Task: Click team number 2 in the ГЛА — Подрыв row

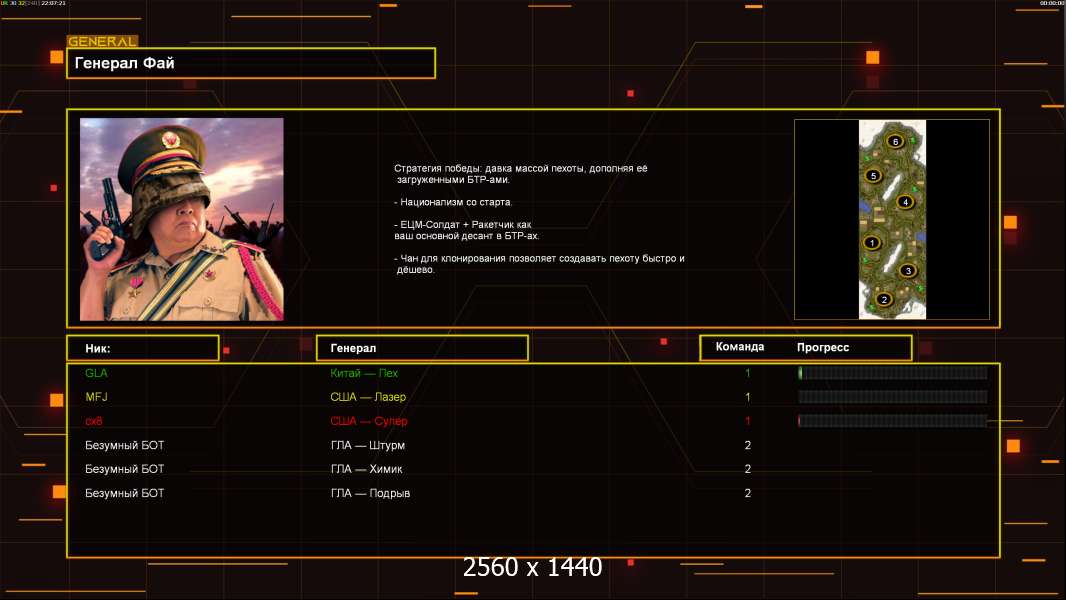Action: pyautogui.click(x=747, y=493)
